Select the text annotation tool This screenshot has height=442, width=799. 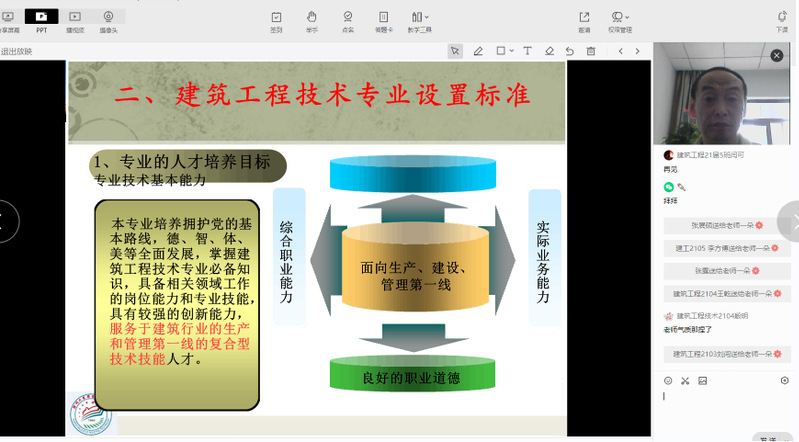(x=527, y=51)
